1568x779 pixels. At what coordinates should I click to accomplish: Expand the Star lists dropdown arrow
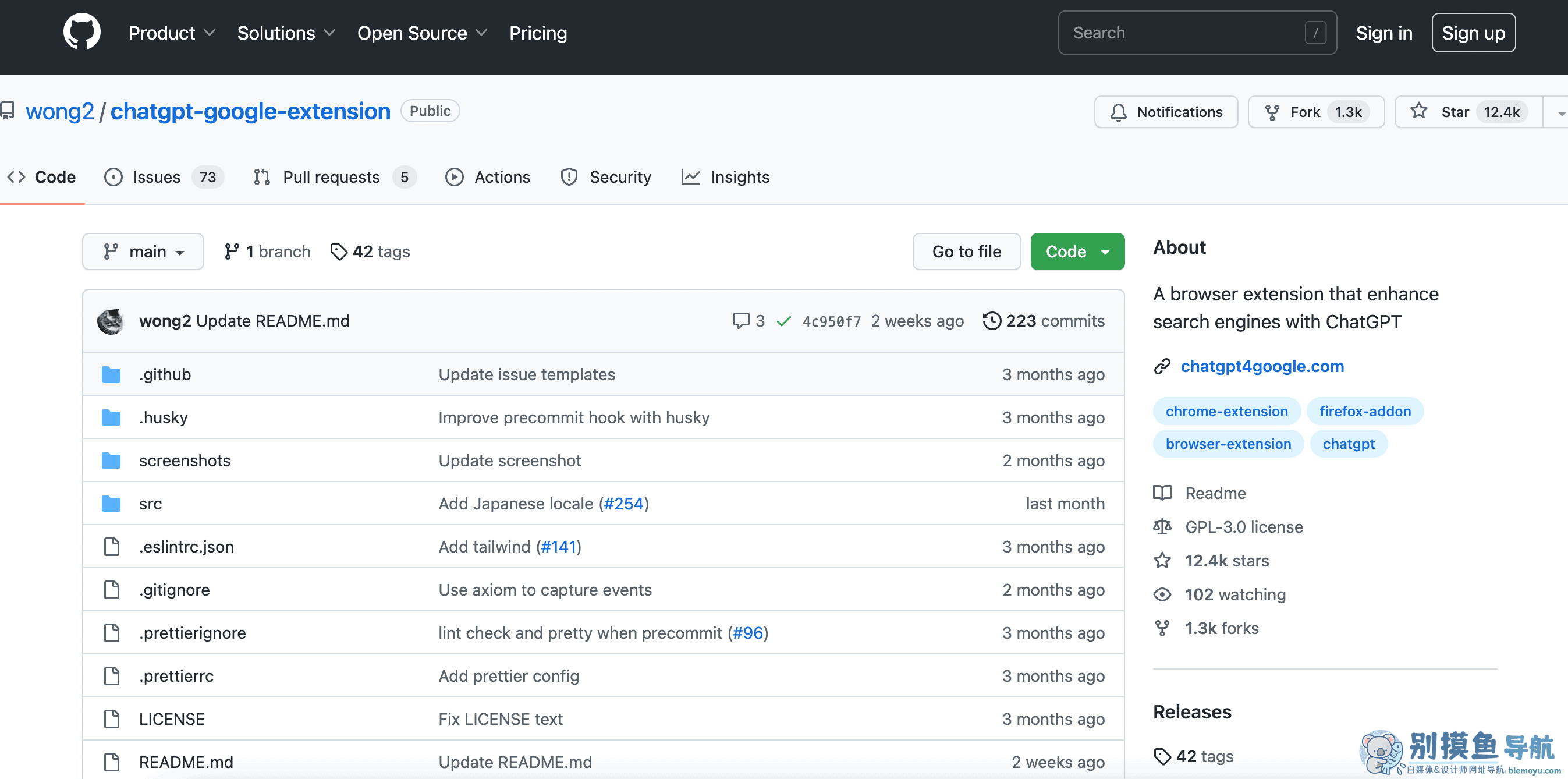(1559, 113)
